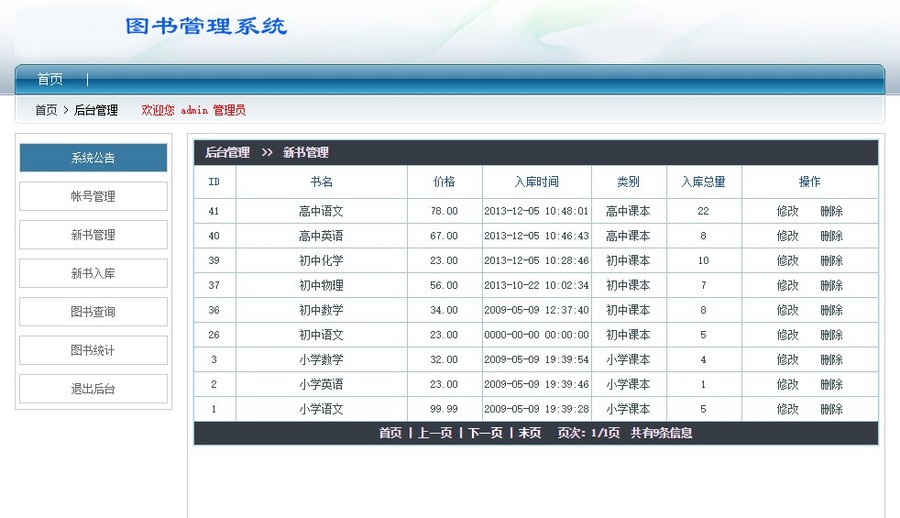Open 帐号管理 sidebar menu
The width and height of the screenshot is (900, 518).
click(x=93, y=196)
